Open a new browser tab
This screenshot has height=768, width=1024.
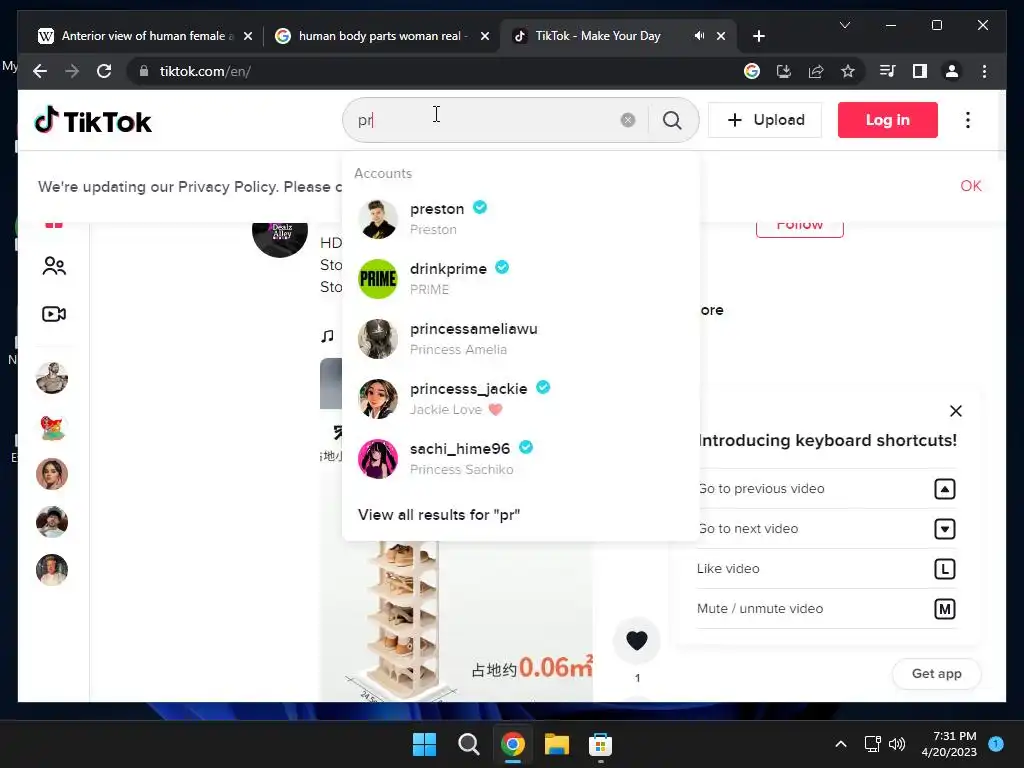click(758, 36)
